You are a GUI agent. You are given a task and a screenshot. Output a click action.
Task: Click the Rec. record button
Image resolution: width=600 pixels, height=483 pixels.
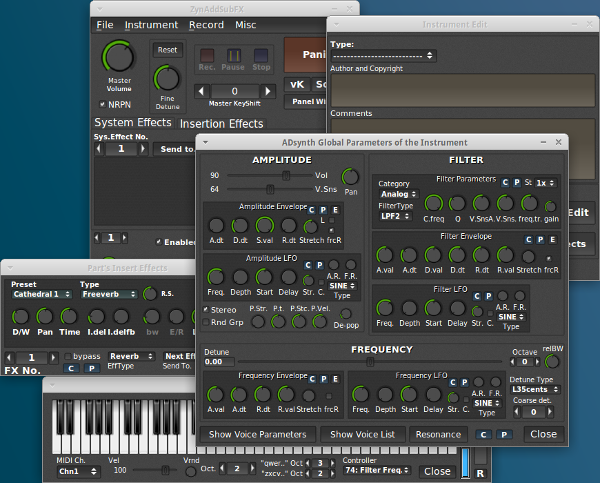207,56
